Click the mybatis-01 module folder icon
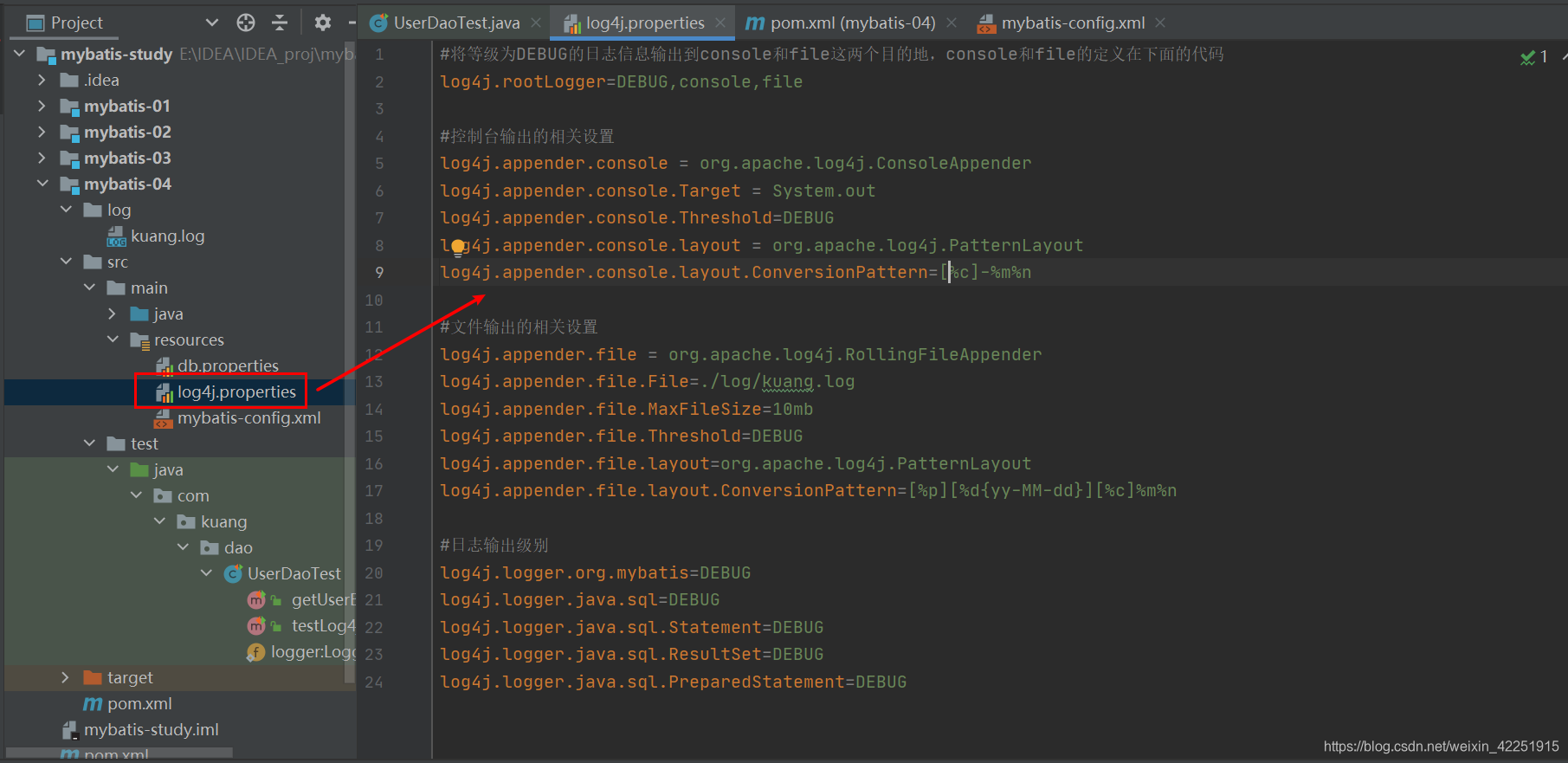Viewport: 1568px width, 763px height. [69, 107]
